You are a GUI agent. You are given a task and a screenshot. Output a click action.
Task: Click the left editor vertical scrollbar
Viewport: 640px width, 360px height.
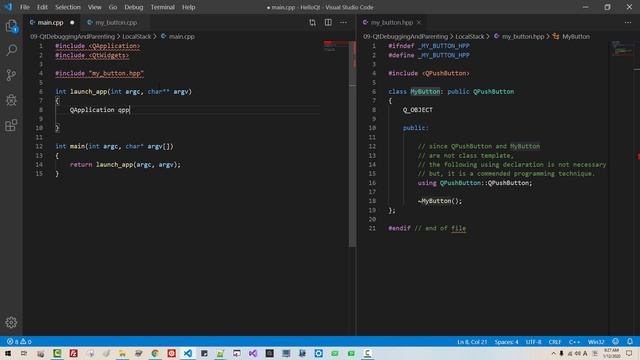click(x=353, y=144)
